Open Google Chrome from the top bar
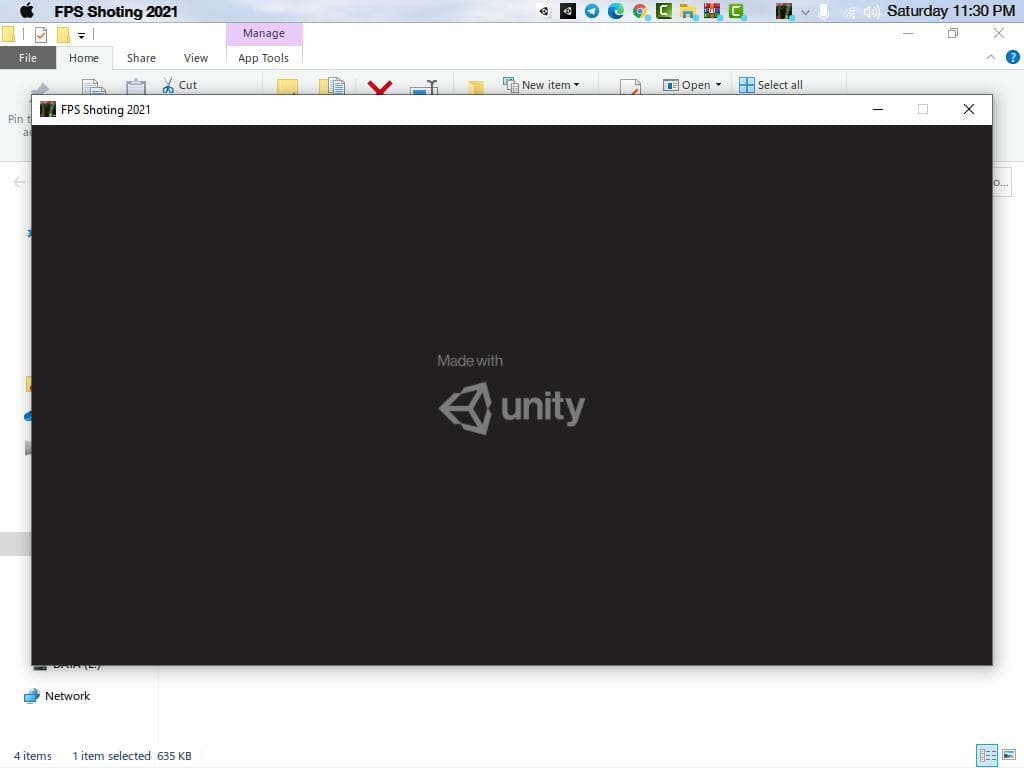The width and height of the screenshot is (1024, 768). [x=640, y=10]
